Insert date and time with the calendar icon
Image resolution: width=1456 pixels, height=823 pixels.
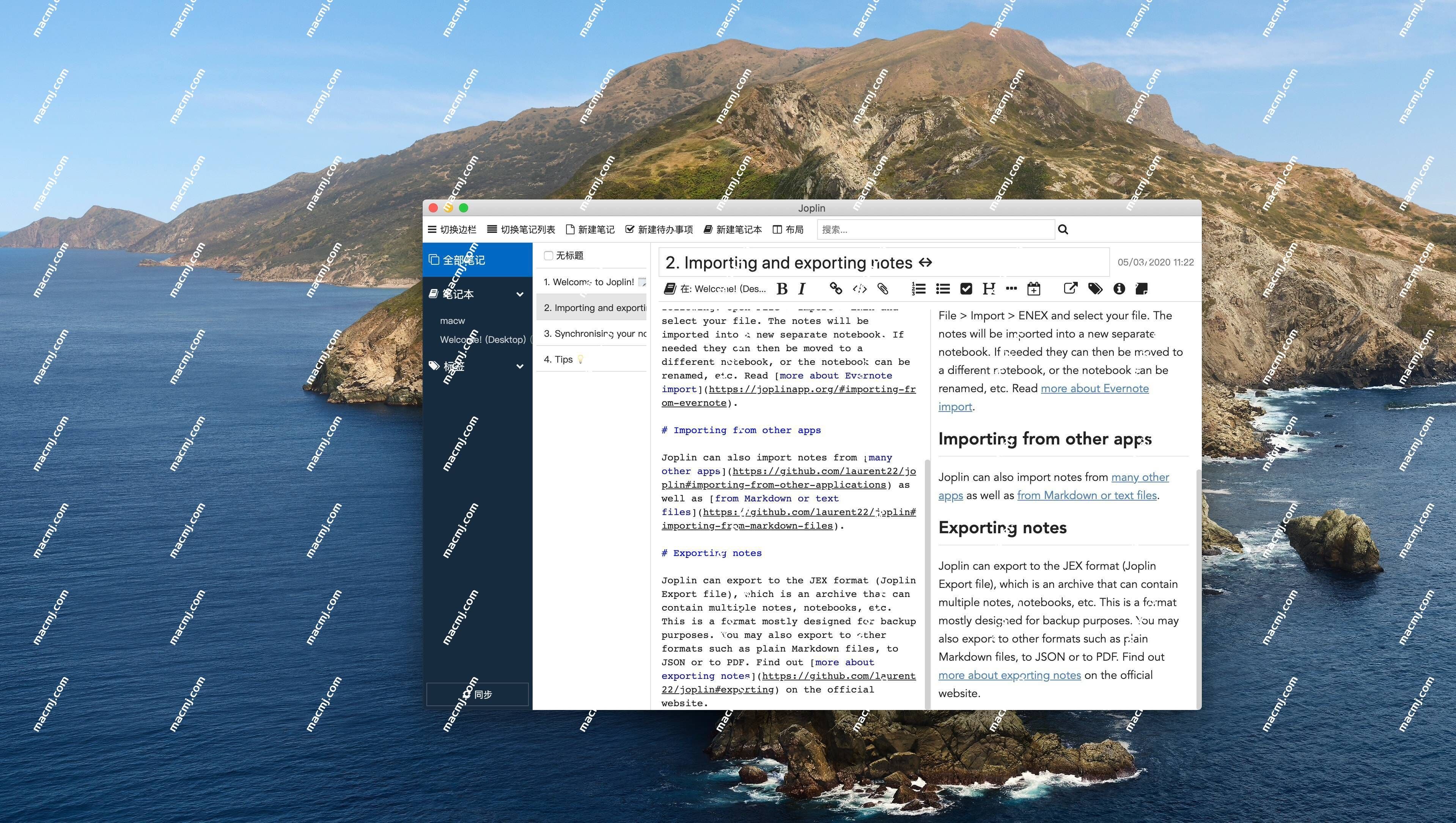1034,289
